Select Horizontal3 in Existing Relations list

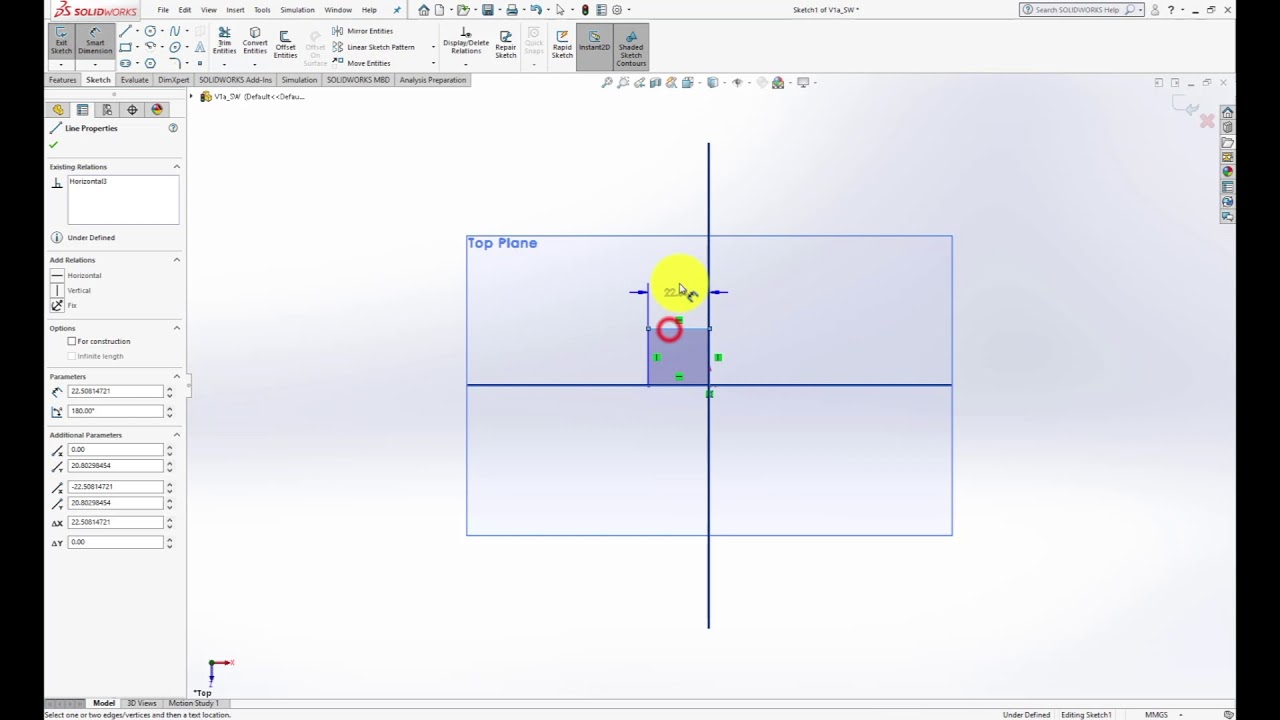coord(88,182)
